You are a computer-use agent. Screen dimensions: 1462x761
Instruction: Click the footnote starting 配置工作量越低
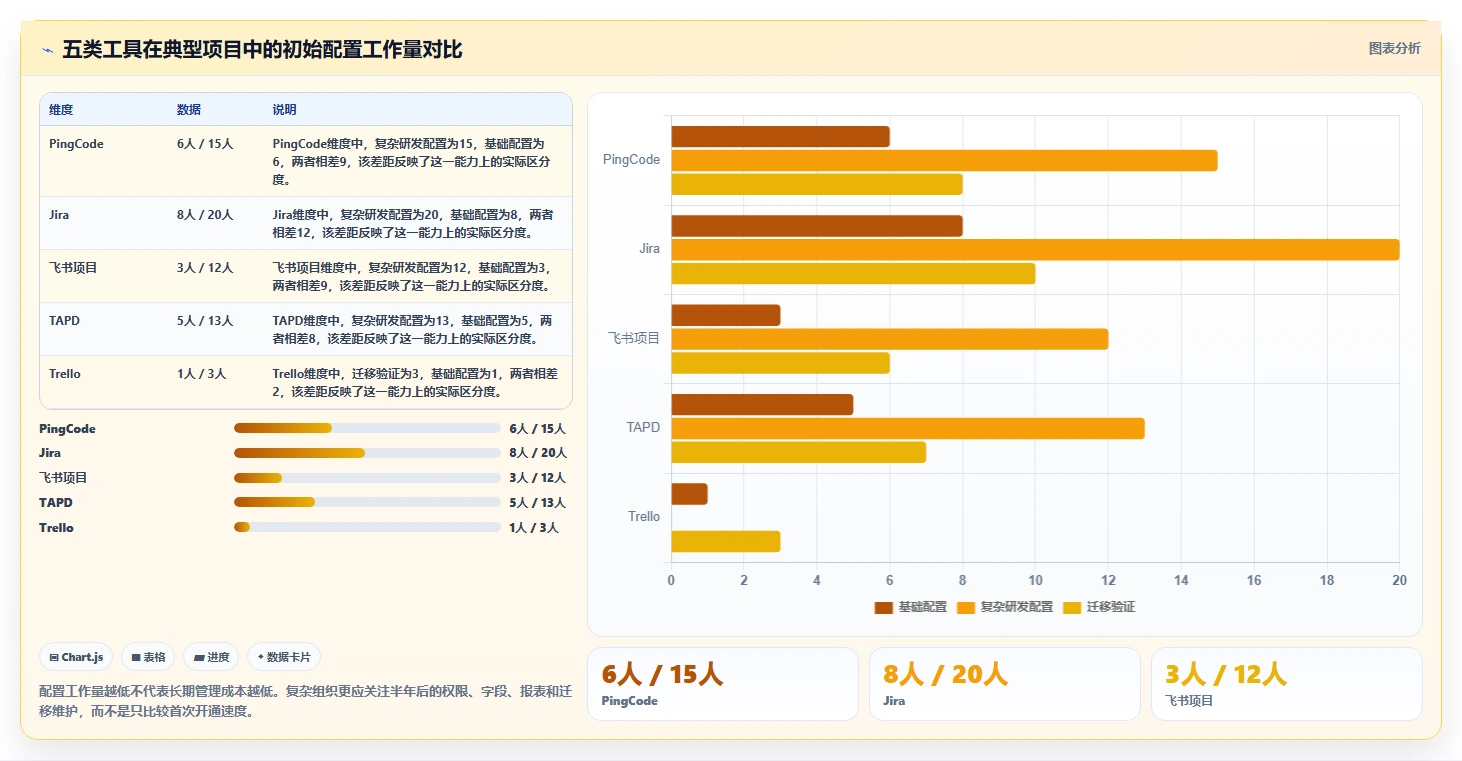tap(305, 701)
